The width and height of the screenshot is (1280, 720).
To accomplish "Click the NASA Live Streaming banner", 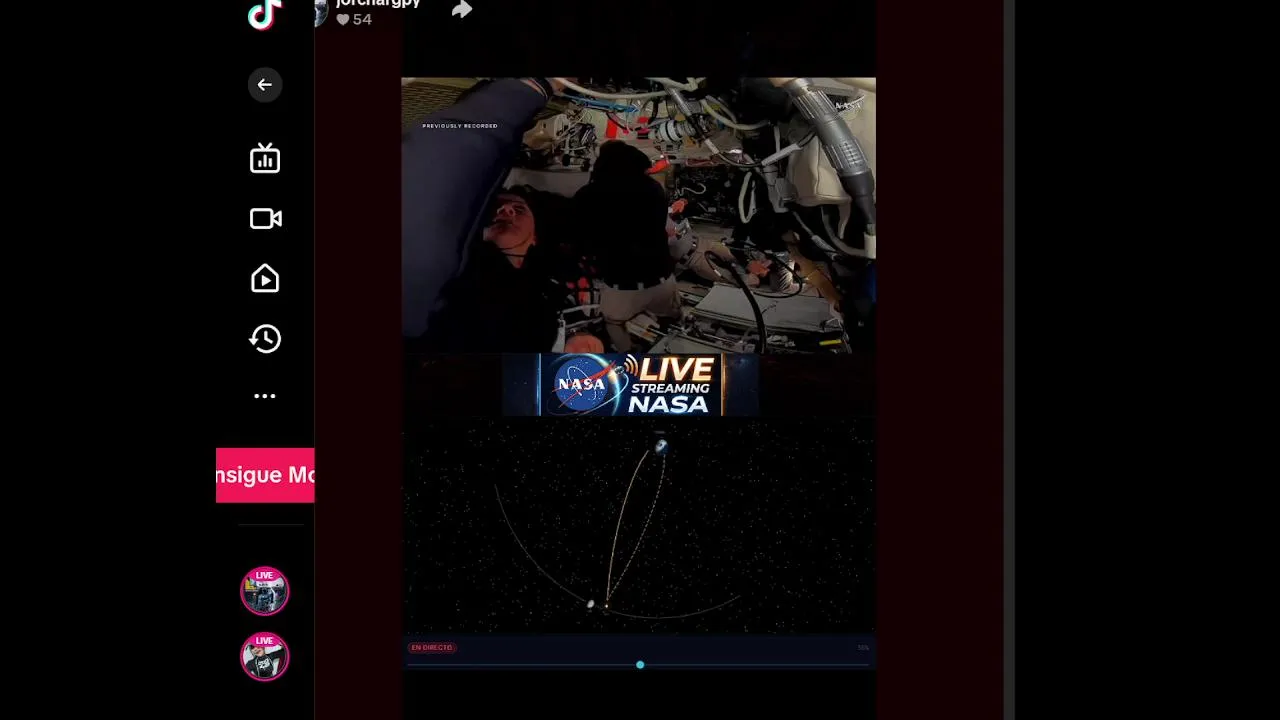I will click(x=631, y=384).
